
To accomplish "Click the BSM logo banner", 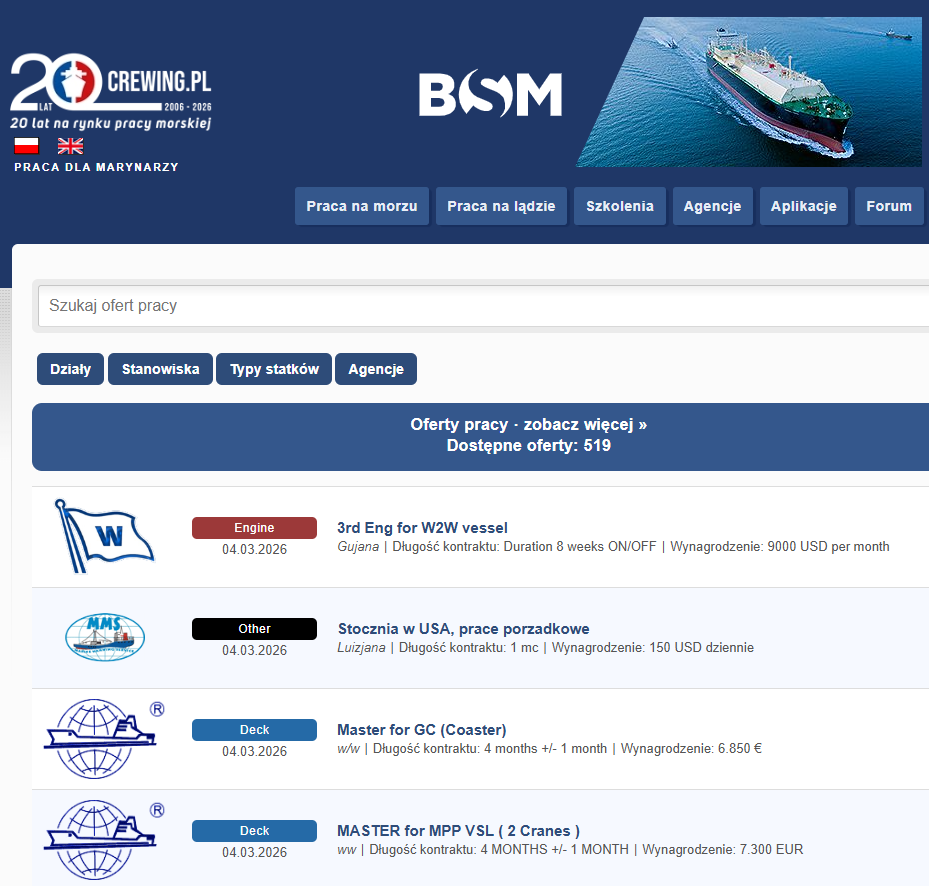I will tap(490, 95).
